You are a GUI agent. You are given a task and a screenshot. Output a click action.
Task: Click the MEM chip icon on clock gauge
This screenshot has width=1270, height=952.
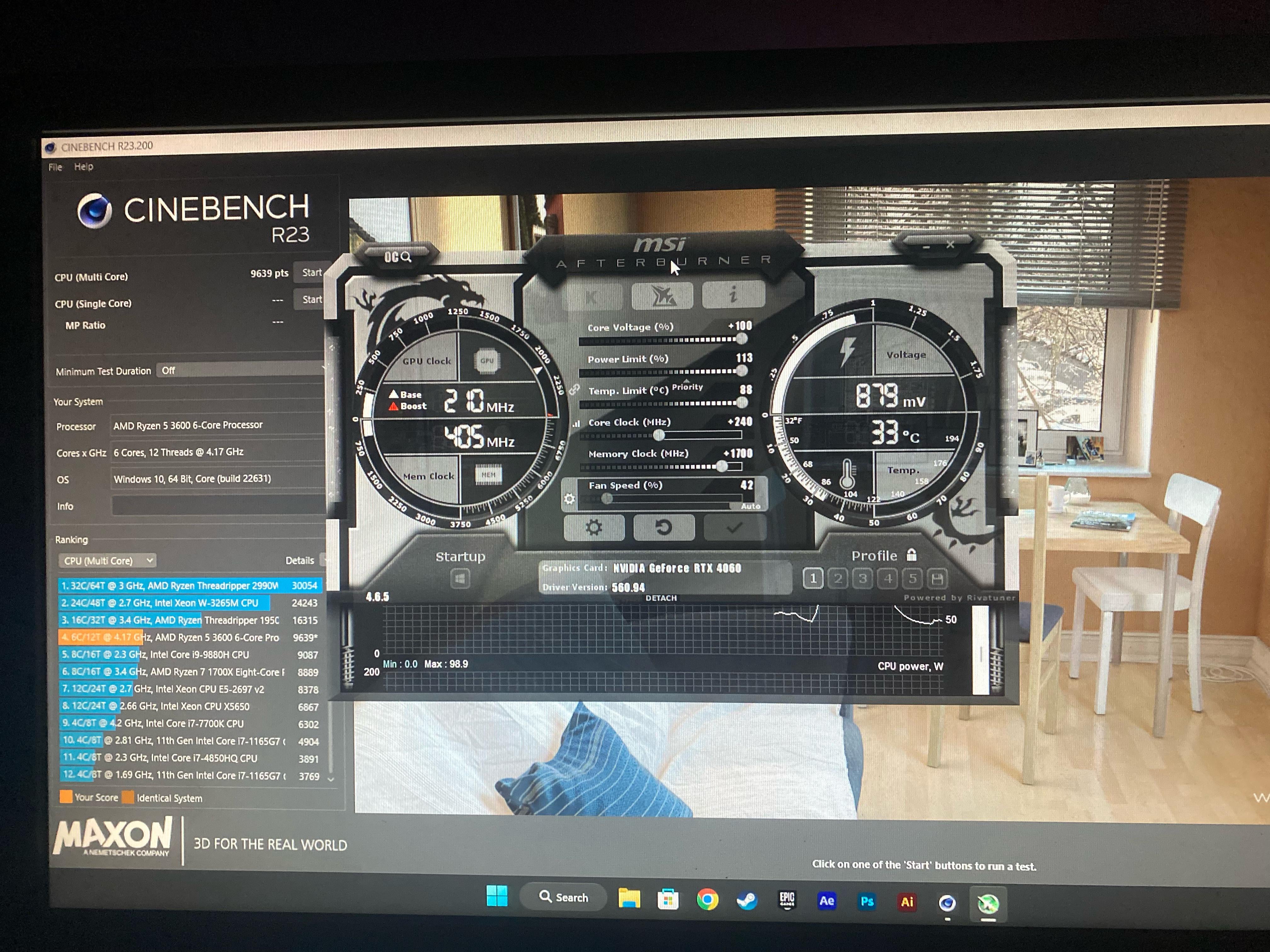(488, 474)
